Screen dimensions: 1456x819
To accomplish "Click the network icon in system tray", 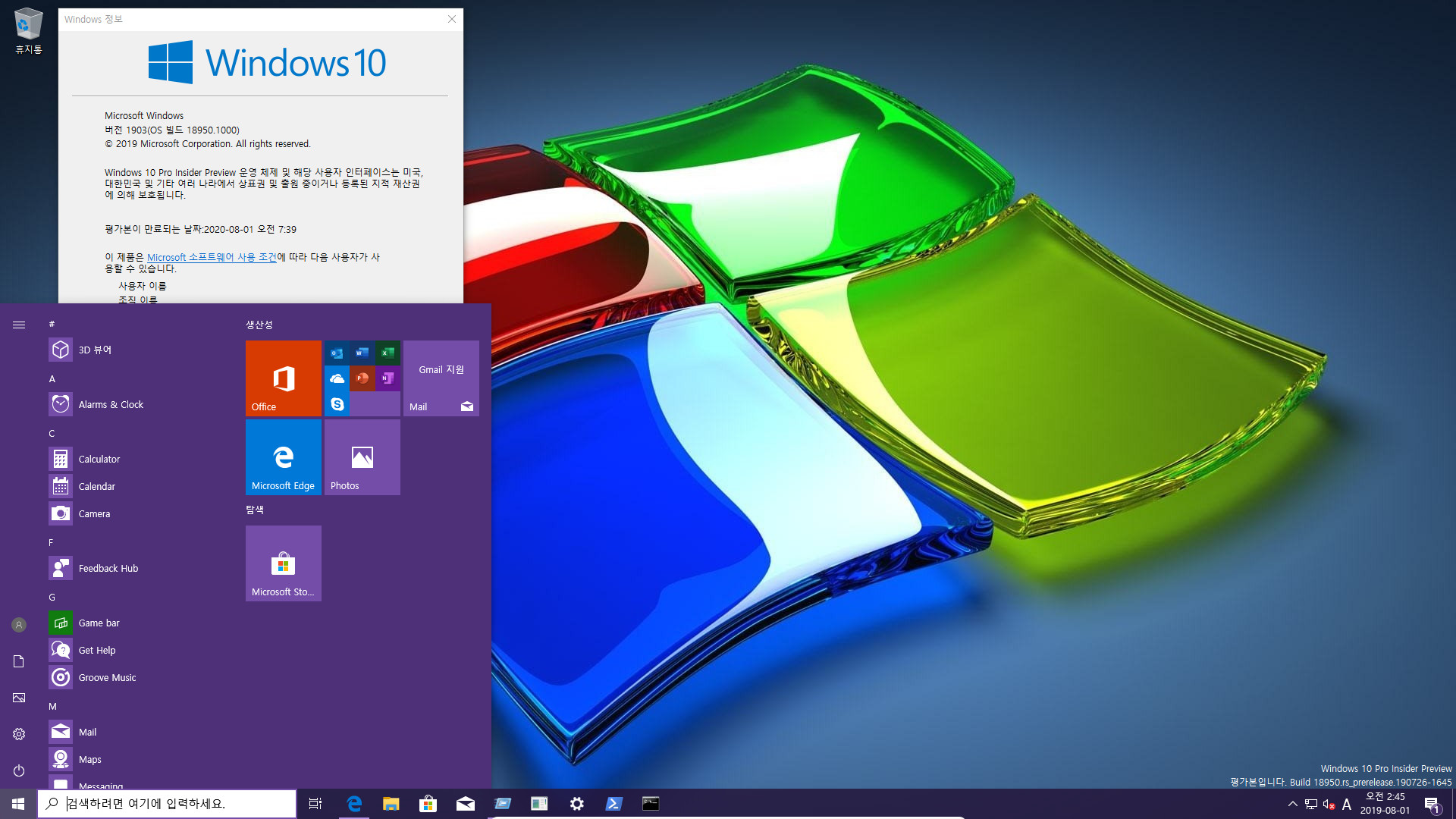I will pyautogui.click(x=1311, y=804).
